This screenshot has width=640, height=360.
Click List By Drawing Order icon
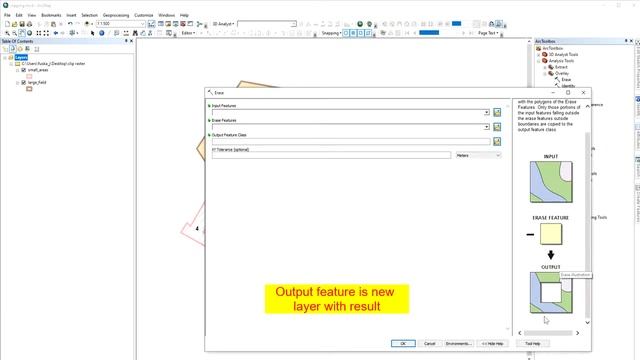tap(5, 49)
